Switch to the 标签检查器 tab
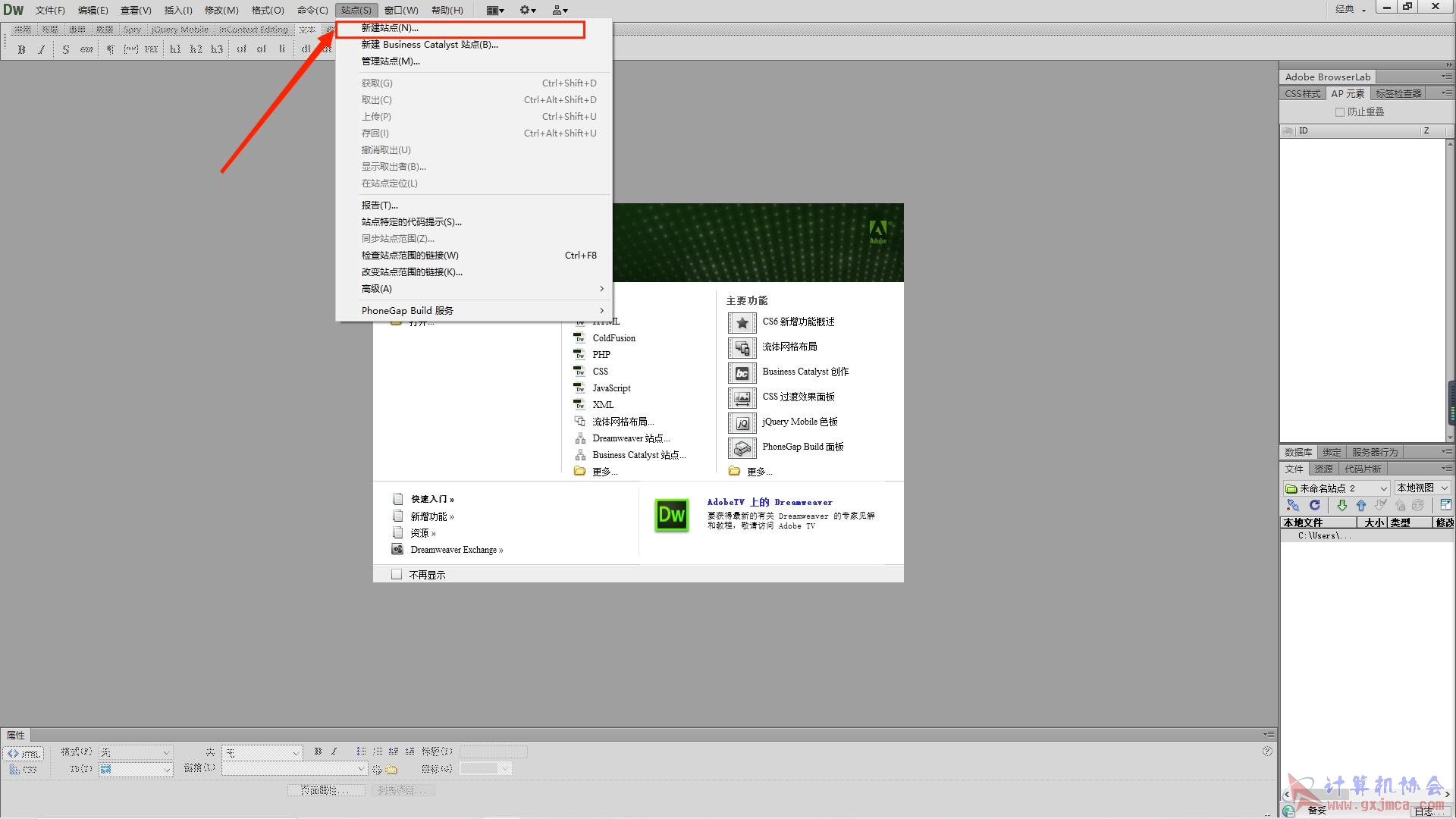 1398,93
